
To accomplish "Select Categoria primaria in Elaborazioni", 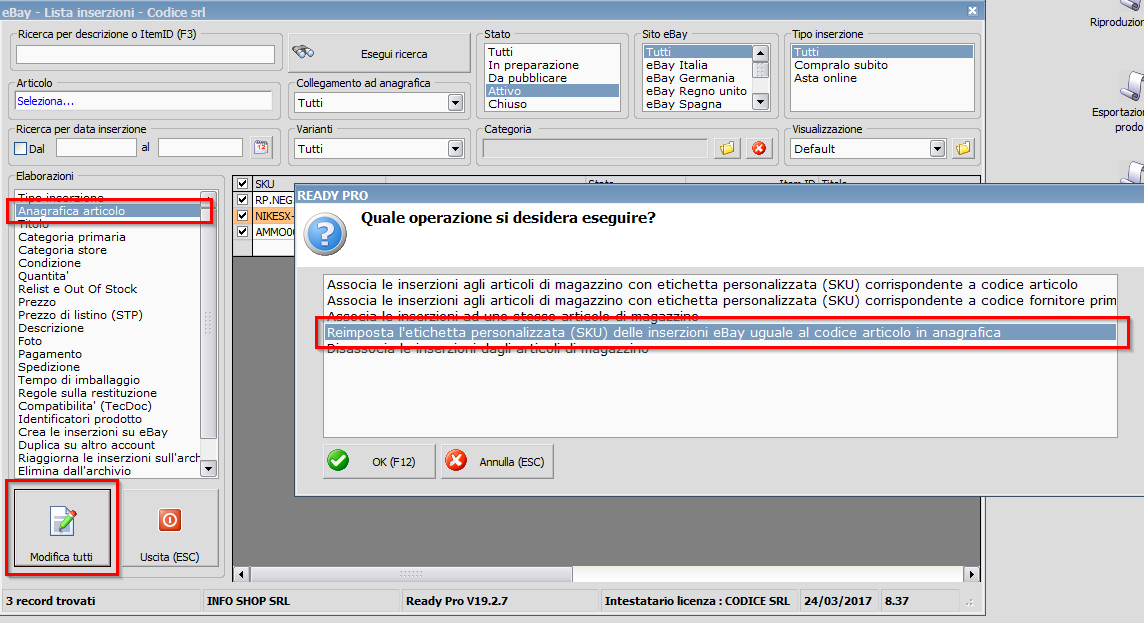I will (x=108, y=237).
